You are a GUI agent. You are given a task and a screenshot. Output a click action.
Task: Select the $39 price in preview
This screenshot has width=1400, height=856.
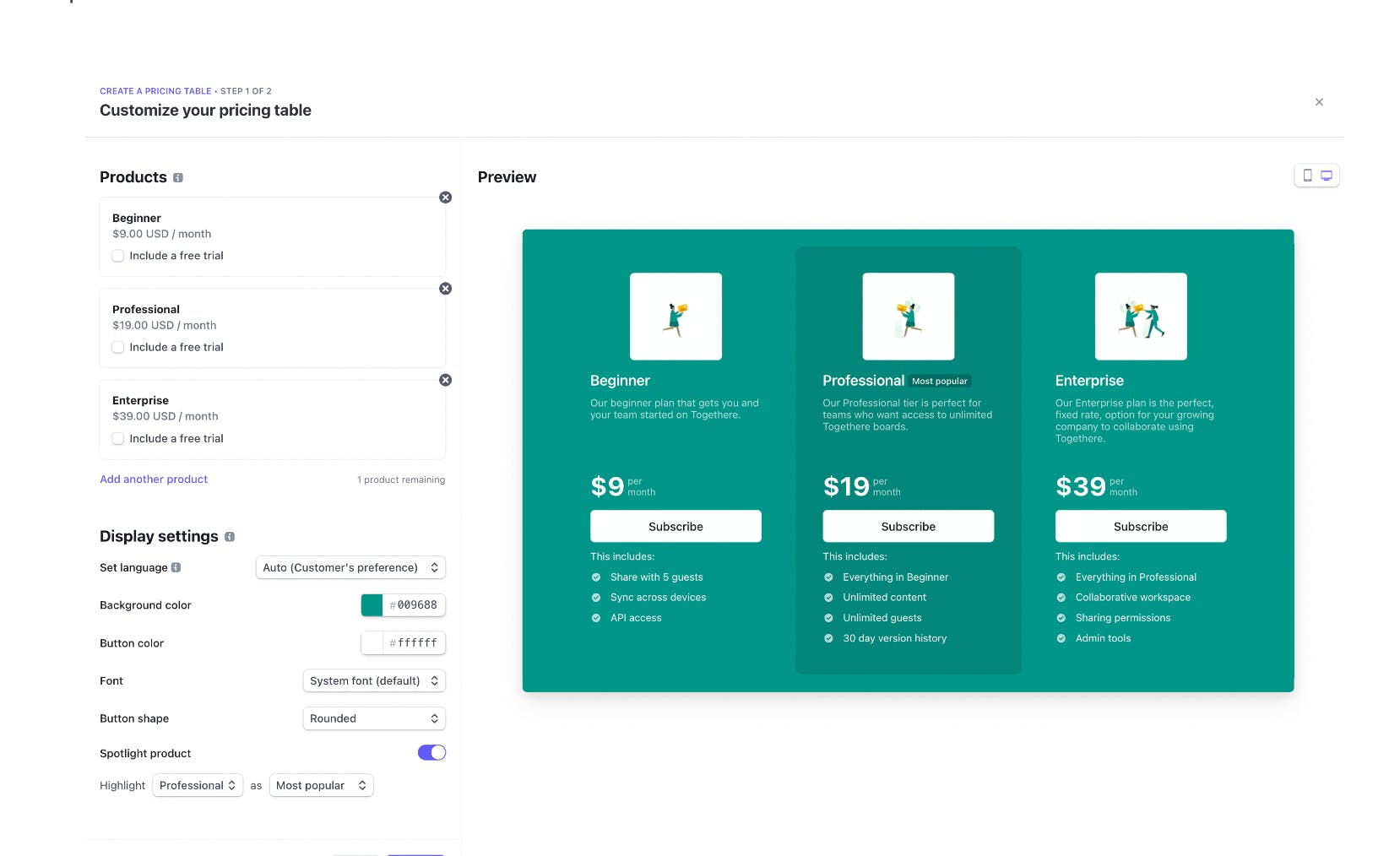coord(1081,486)
